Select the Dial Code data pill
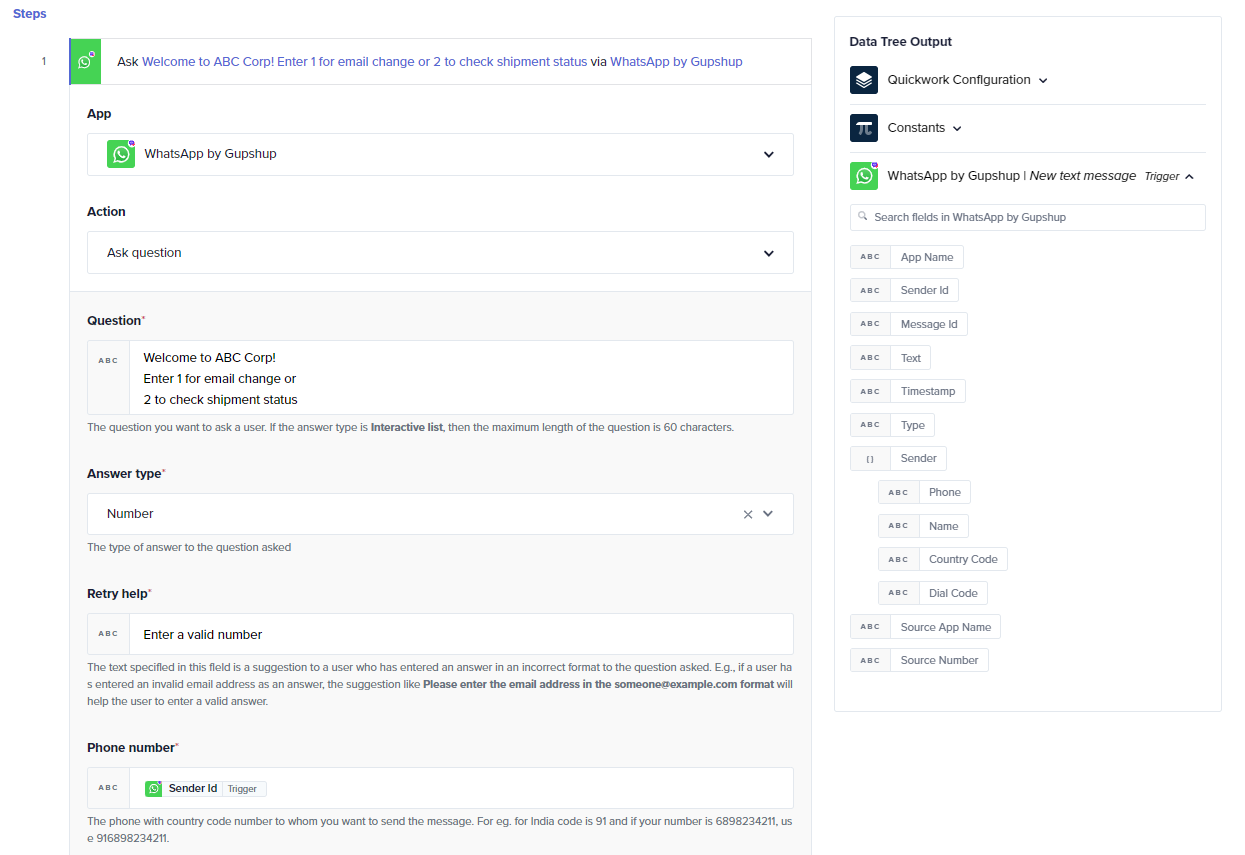The height and width of the screenshot is (855, 1245). coord(933,593)
